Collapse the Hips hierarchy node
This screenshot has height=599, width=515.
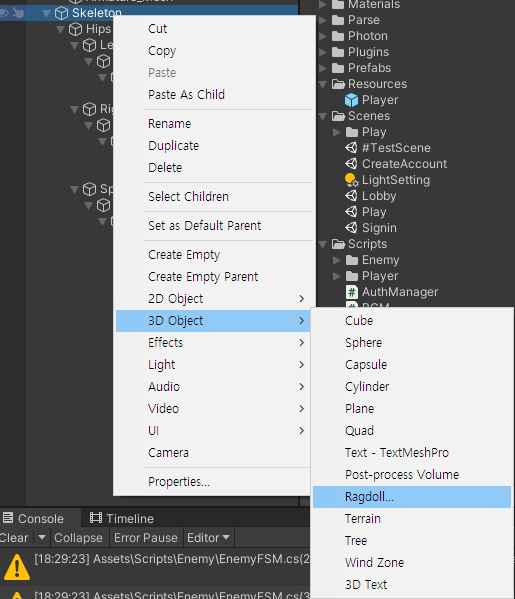60,29
